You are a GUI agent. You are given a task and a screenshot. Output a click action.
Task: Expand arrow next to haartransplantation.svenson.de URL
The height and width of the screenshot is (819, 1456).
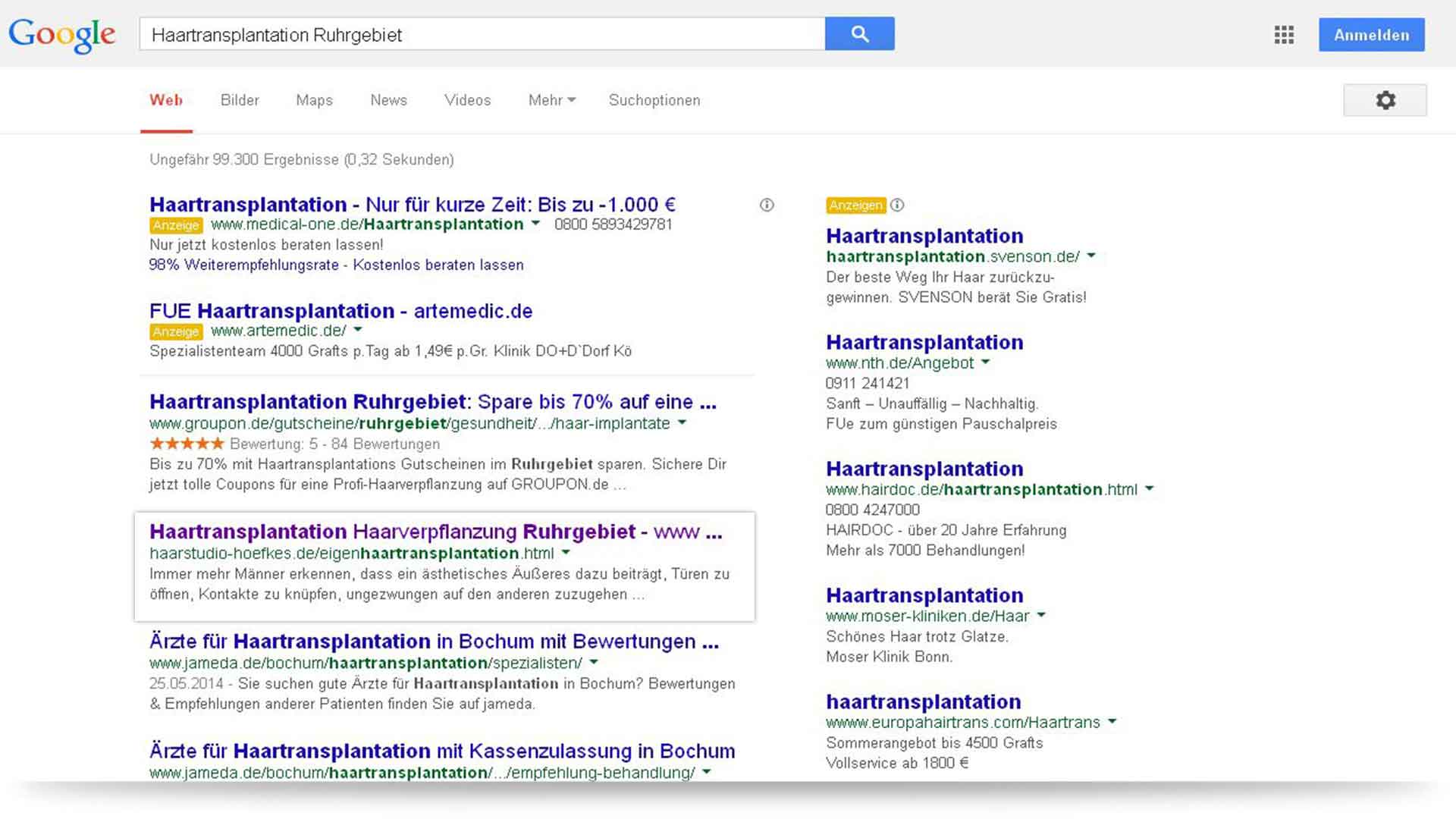pos(1091,256)
